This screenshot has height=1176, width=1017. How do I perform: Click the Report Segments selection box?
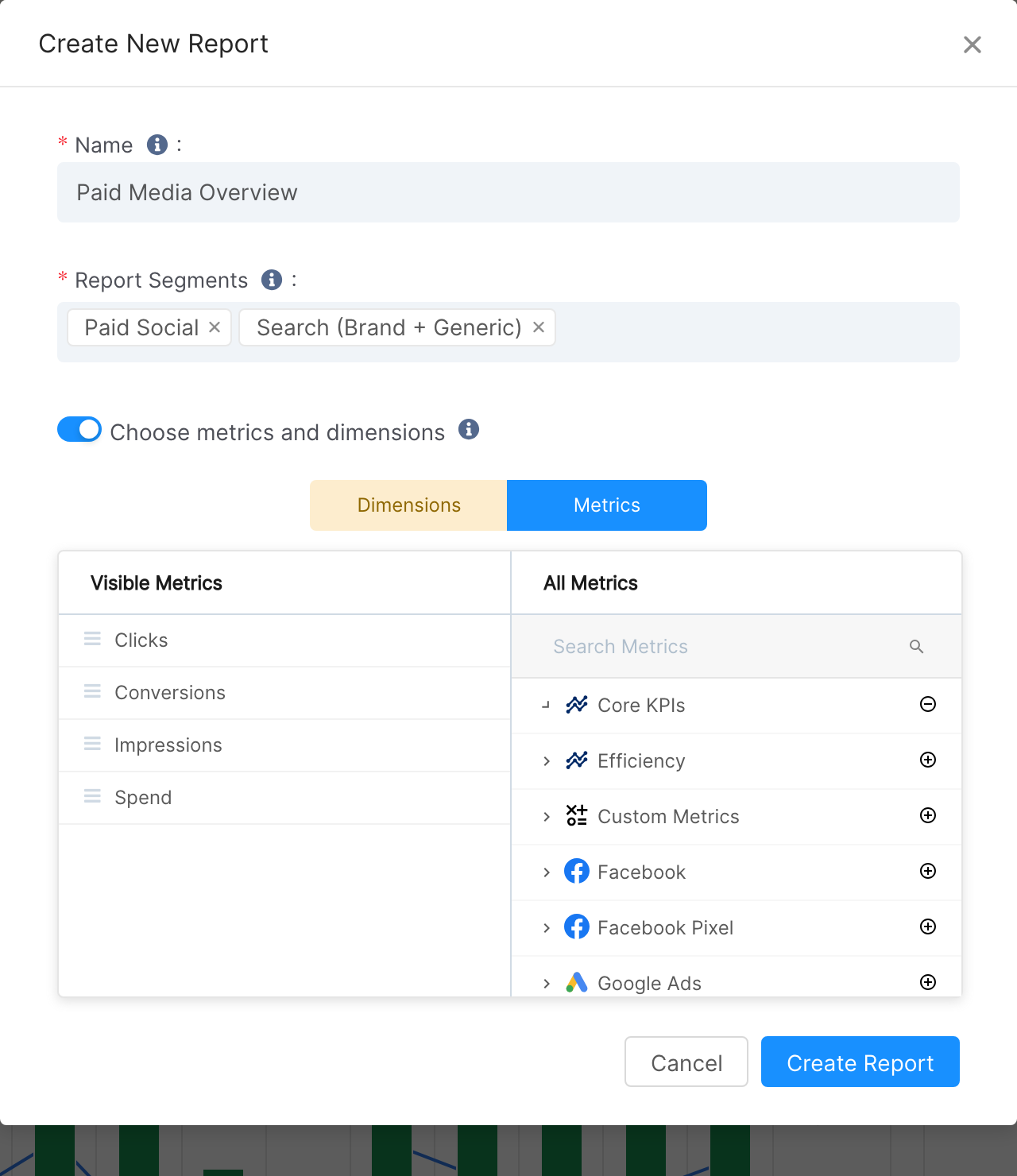point(508,332)
